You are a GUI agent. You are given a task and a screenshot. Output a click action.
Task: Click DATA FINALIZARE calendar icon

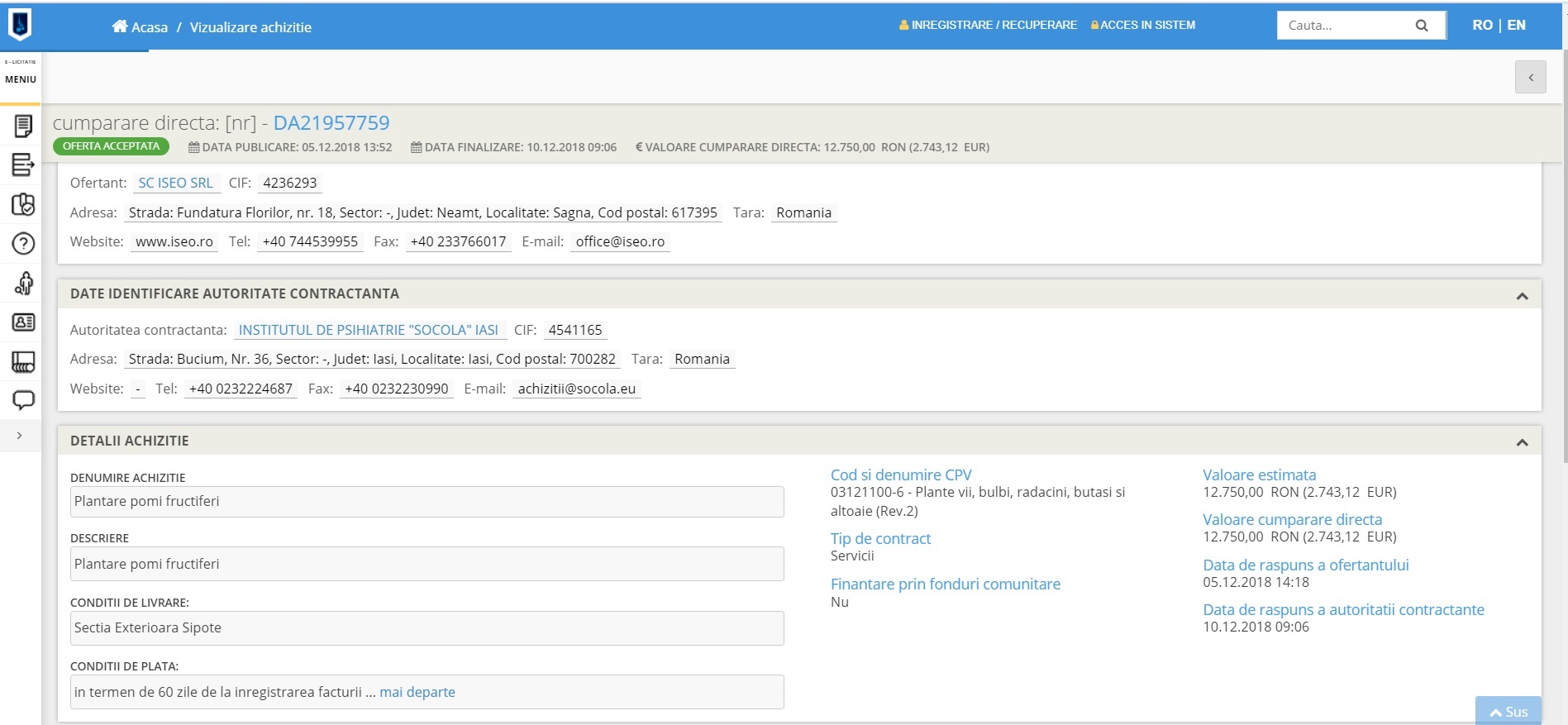tap(417, 147)
